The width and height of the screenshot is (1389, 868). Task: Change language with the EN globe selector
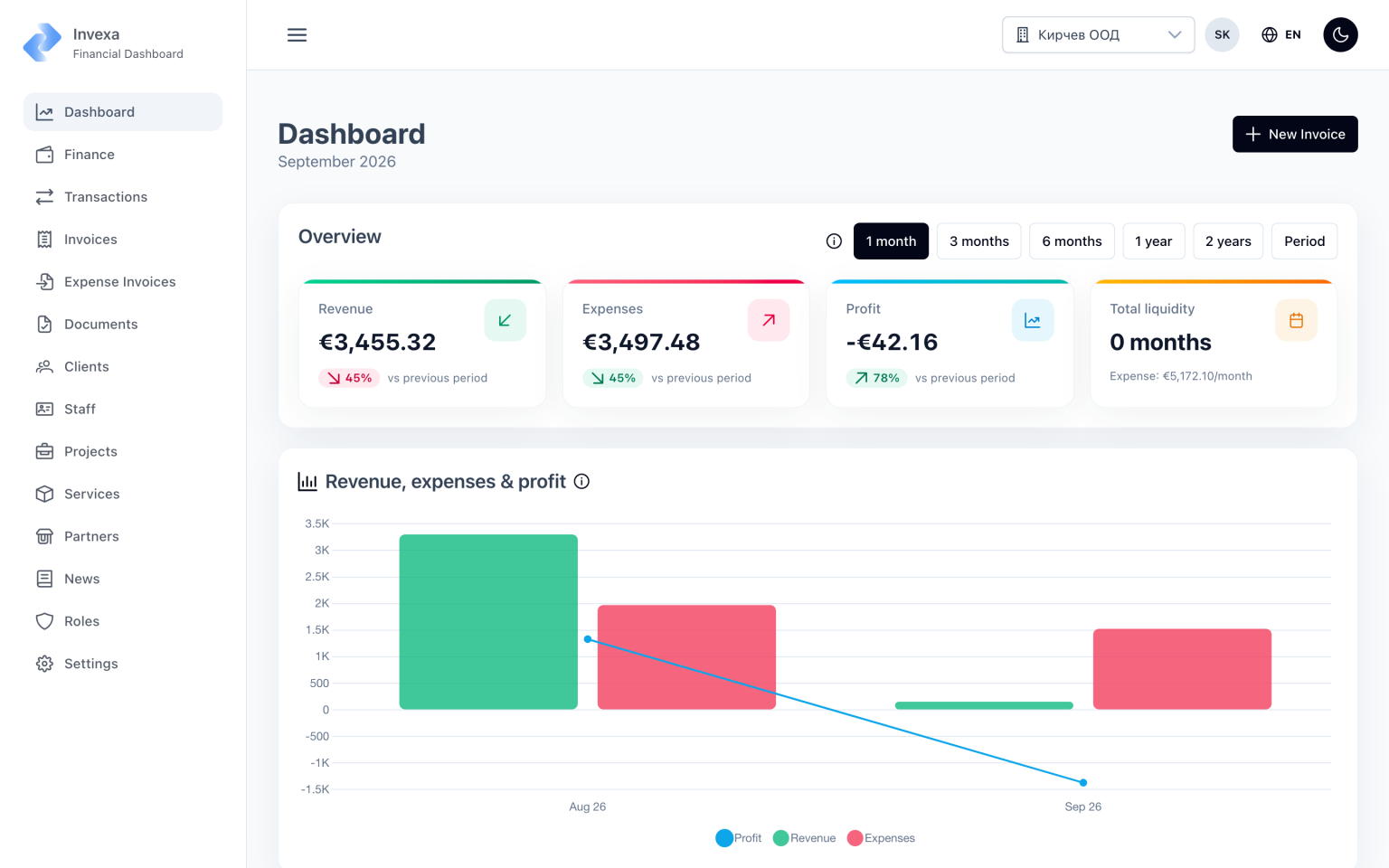coord(1281,35)
